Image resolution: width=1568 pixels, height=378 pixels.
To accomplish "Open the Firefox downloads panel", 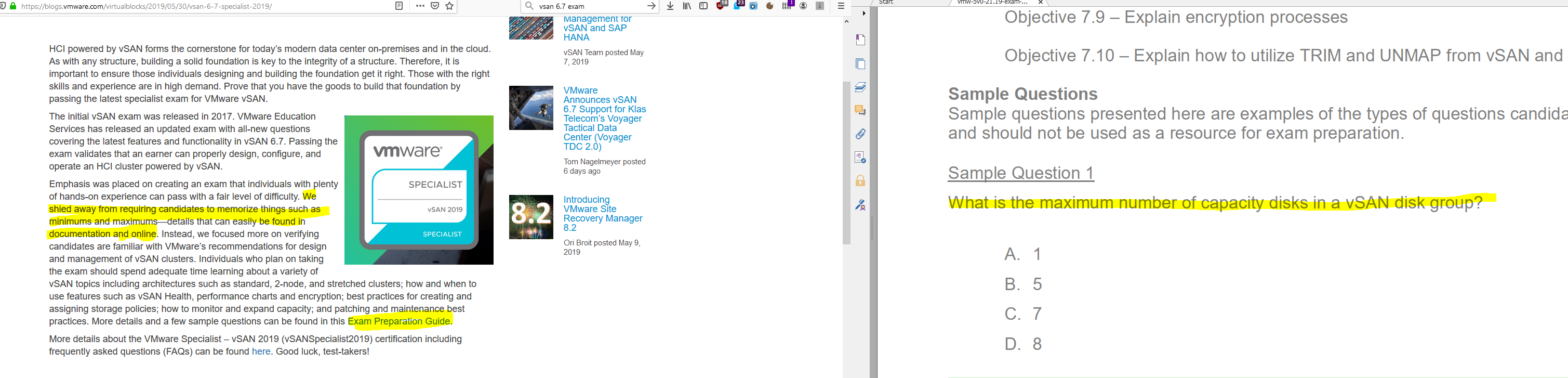I will [670, 6].
